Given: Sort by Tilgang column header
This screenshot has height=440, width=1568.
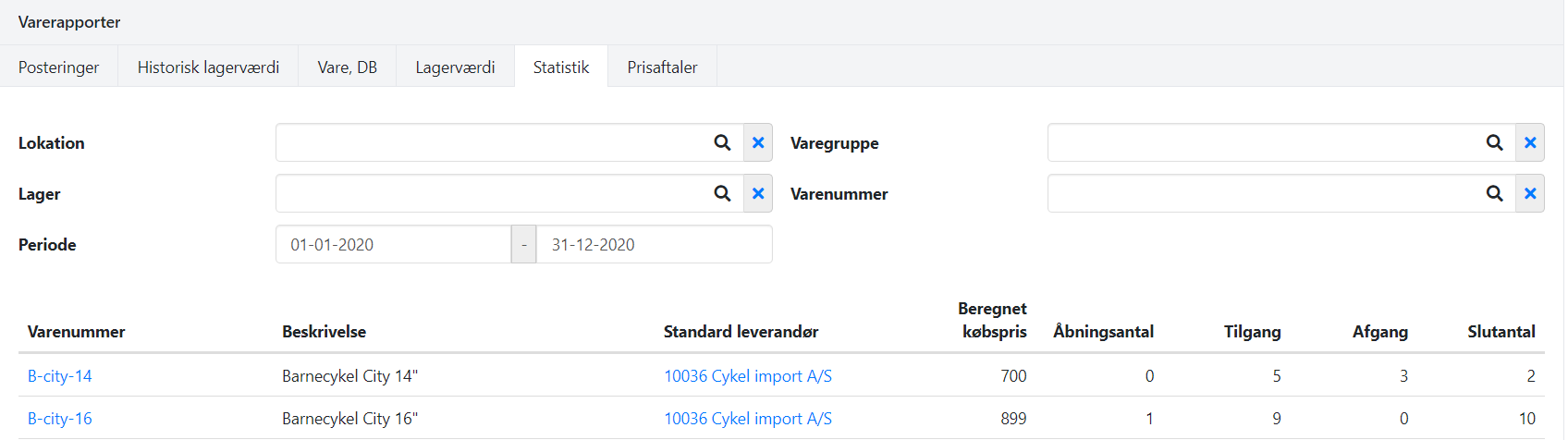Looking at the screenshot, I should click(x=1253, y=332).
